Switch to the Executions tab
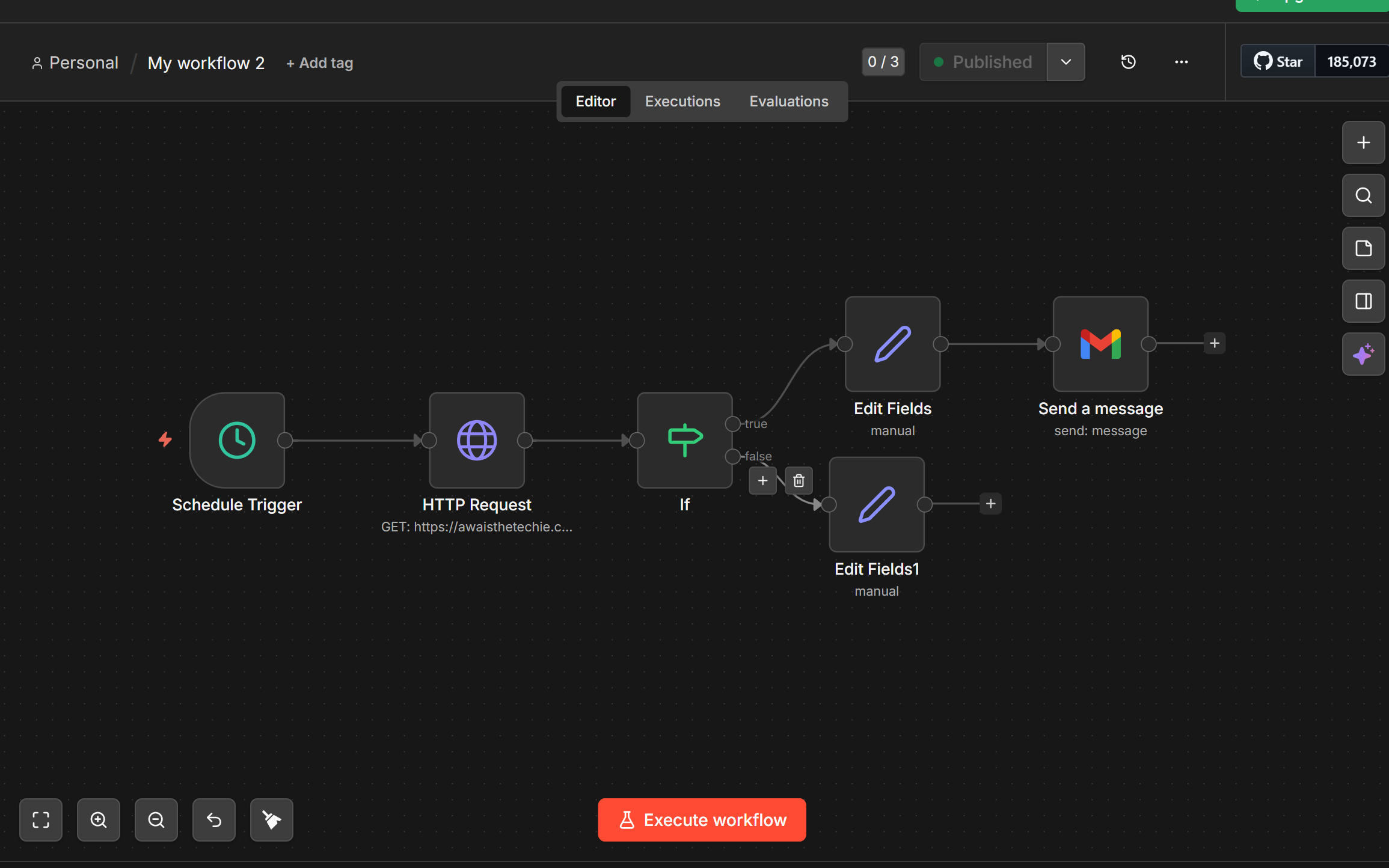Screen dimensions: 1389x868 coord(682,101)
